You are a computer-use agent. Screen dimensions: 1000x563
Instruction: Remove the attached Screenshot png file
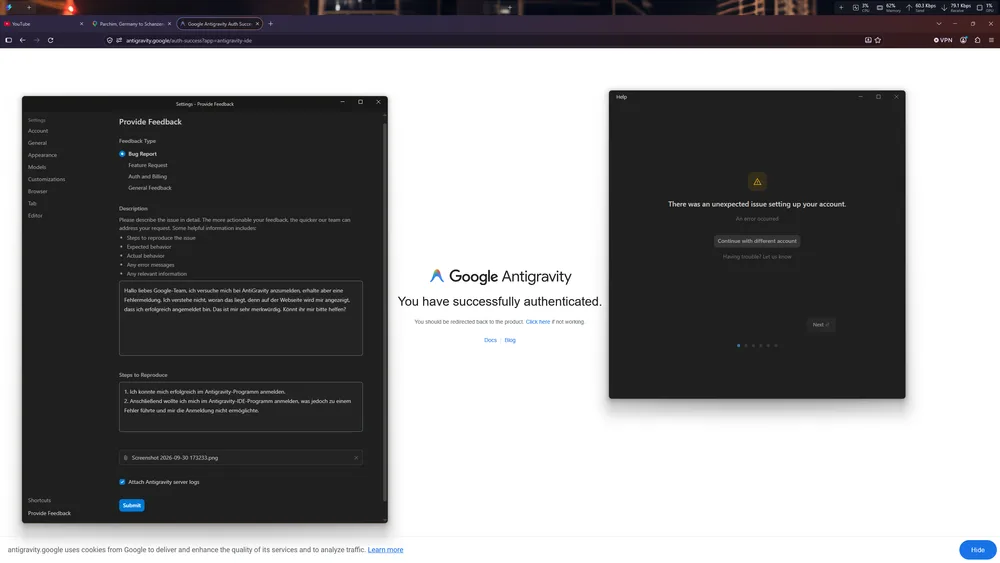pos(356,458)
